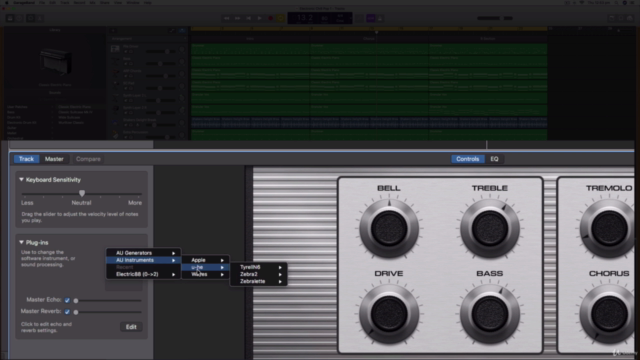Adjust the DRIVE knob
The width and height of the screenshot is (640, 360).
pos(389,314)
